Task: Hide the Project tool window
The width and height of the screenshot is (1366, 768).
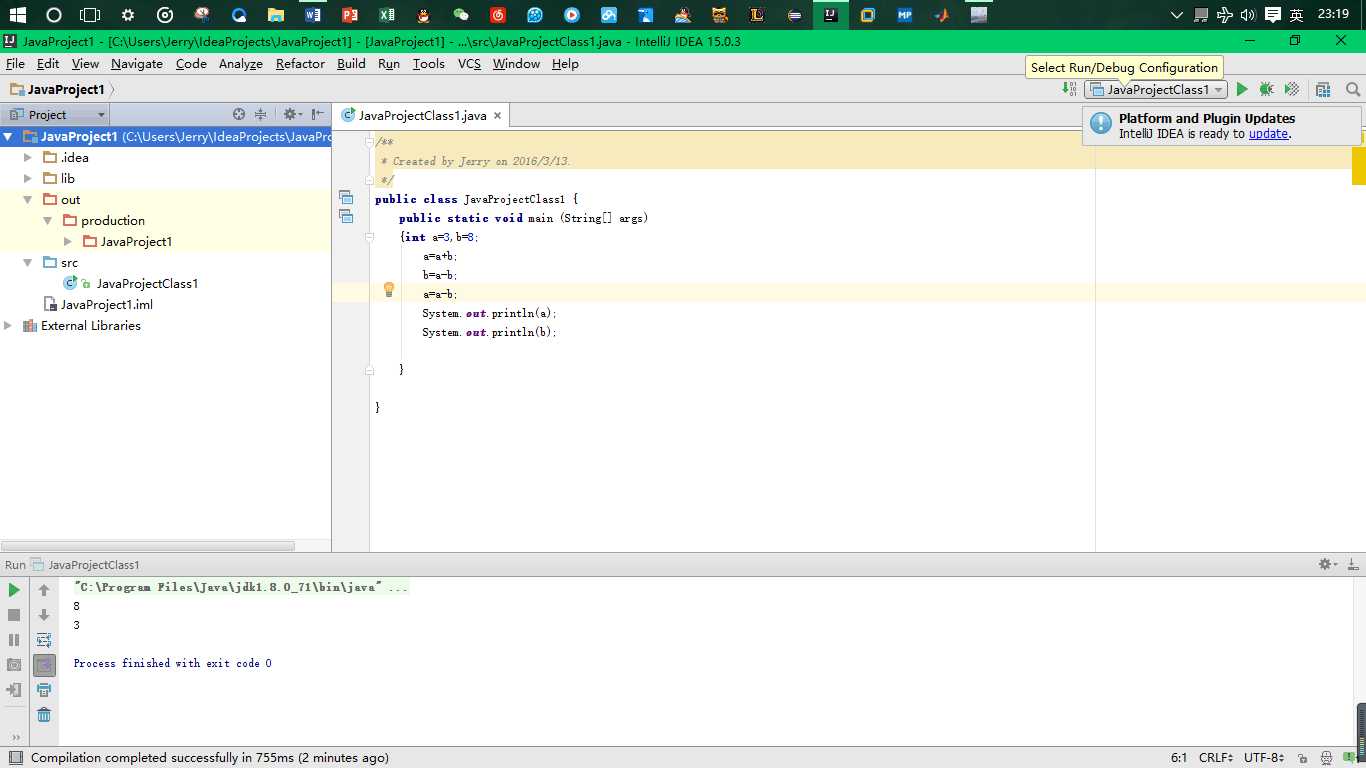Action: click(x=318, y=114)
